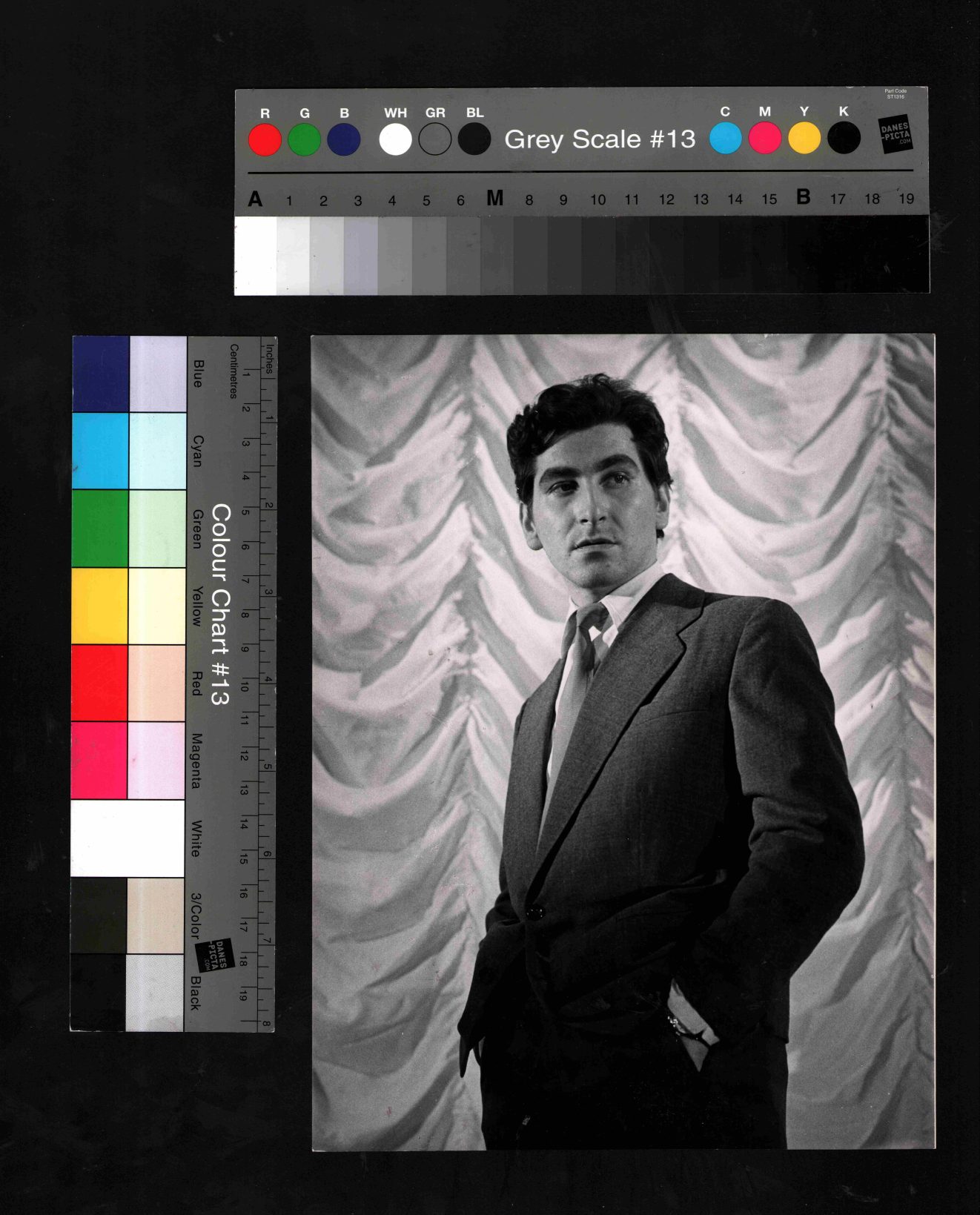Pick the white circle labeled WH
The image size is (980, 1215).
coord(395,139)
